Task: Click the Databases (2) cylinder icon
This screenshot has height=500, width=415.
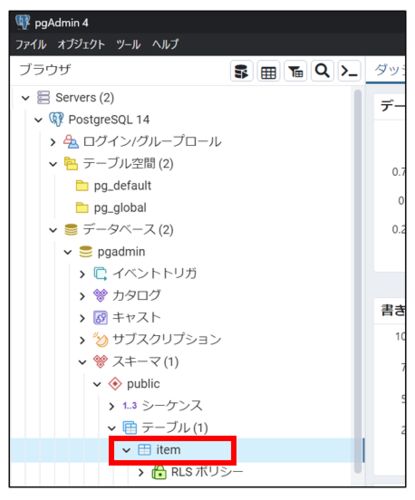Action: 71,230
